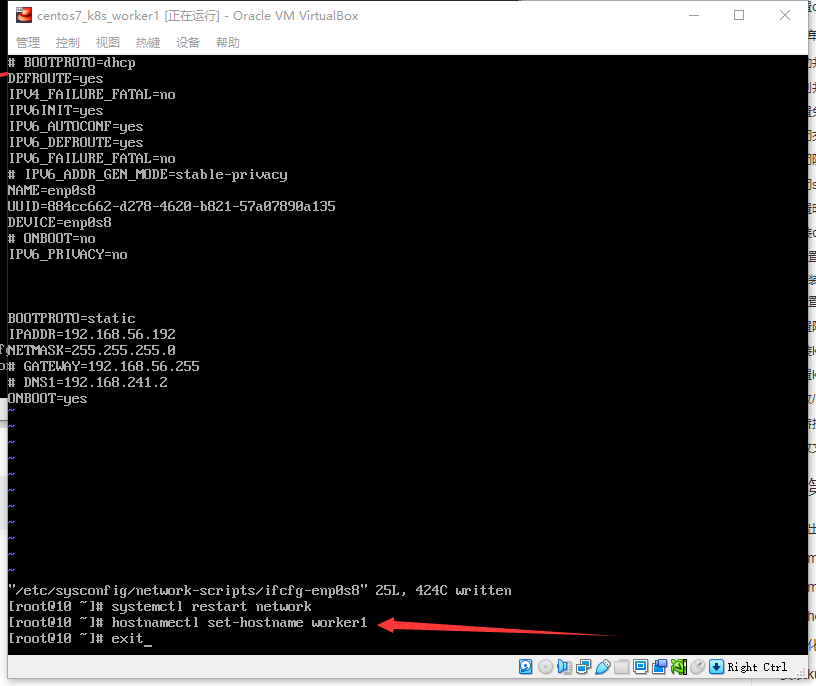
Task: Click the NAME=enp0s8 line
Action: [x=52, y=190]
